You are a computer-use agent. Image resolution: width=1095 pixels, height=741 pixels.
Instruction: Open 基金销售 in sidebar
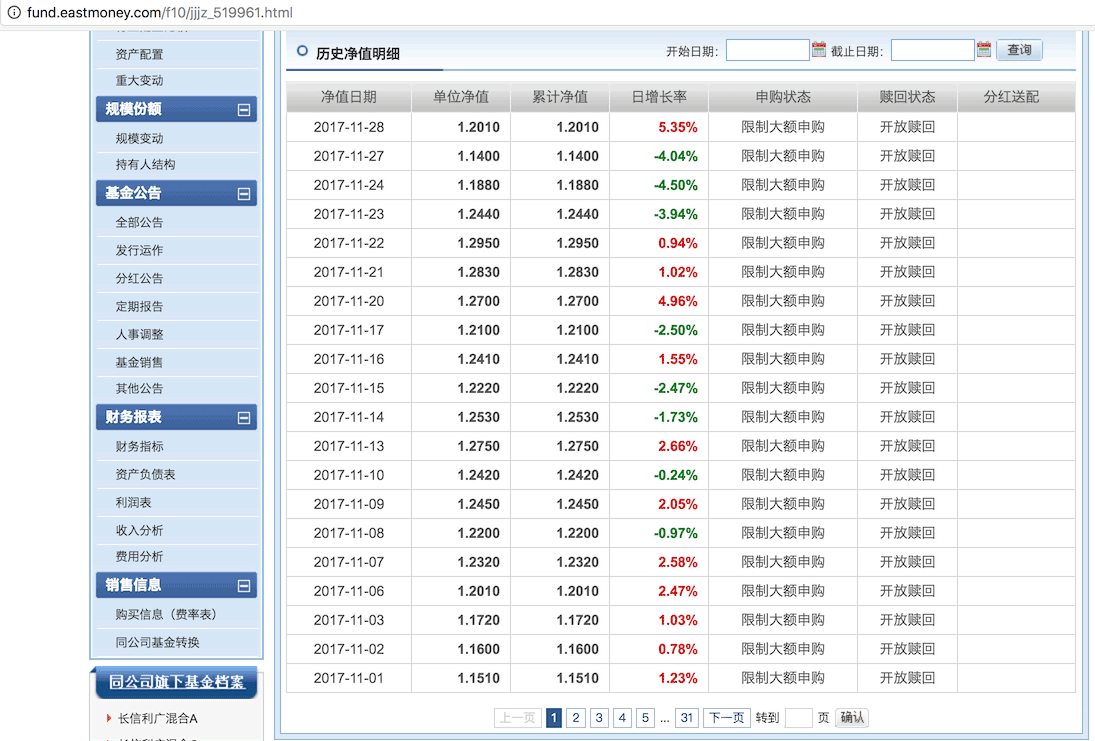pyautogui.click(x=139, y=362)
